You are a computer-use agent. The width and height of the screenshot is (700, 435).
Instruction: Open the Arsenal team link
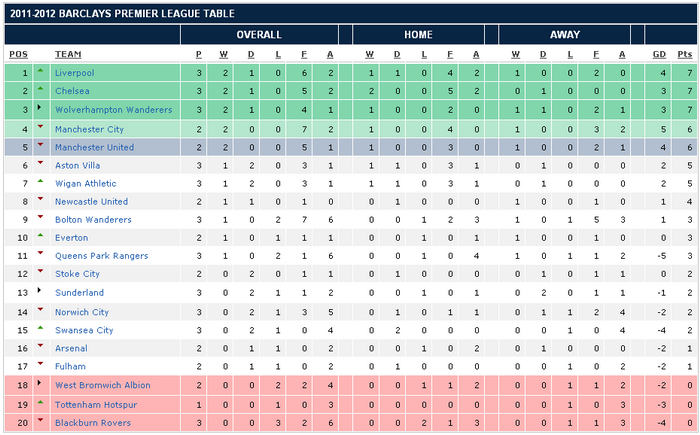tap(71, 348)
